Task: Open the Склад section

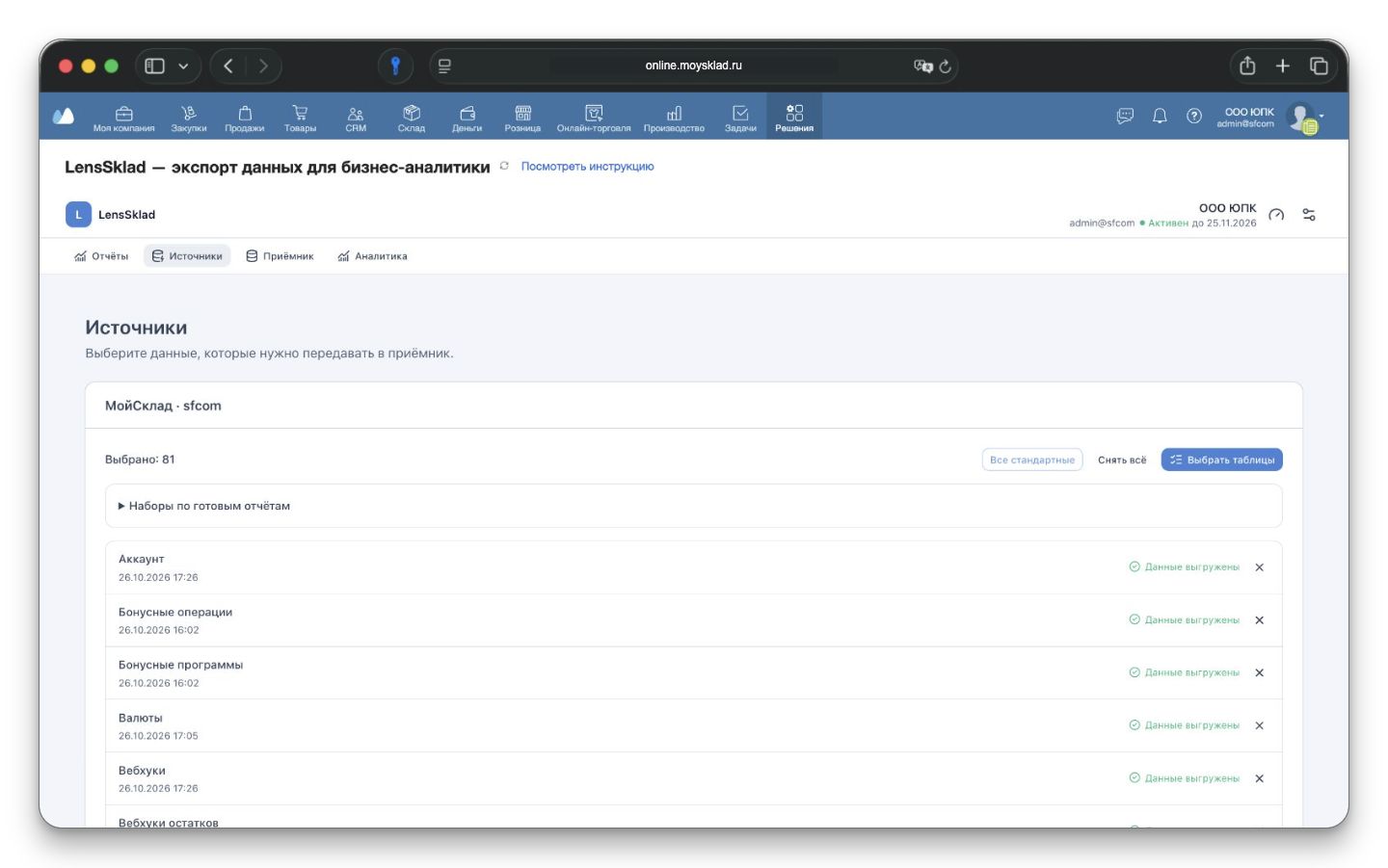Action: (x=412, y=118)
